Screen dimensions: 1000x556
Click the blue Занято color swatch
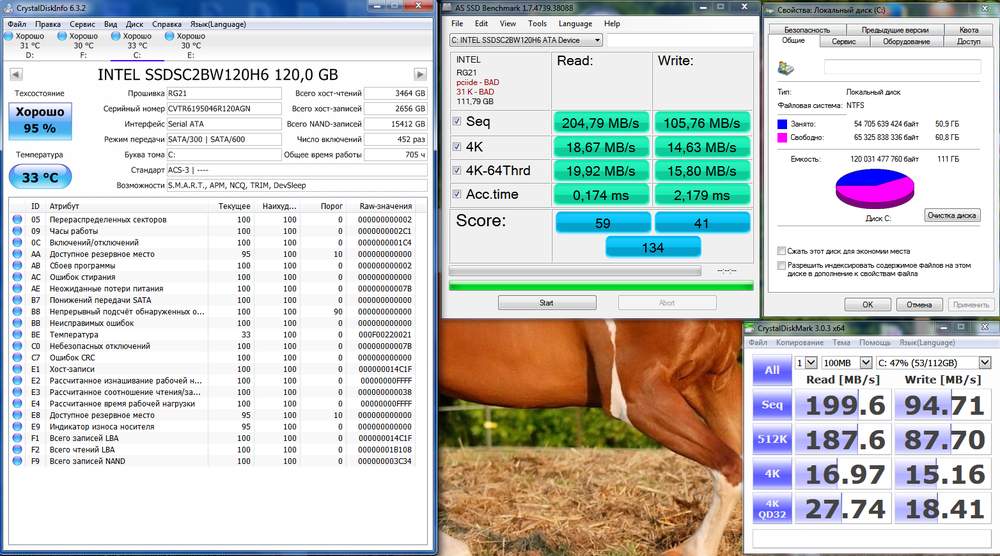(782, 124)
